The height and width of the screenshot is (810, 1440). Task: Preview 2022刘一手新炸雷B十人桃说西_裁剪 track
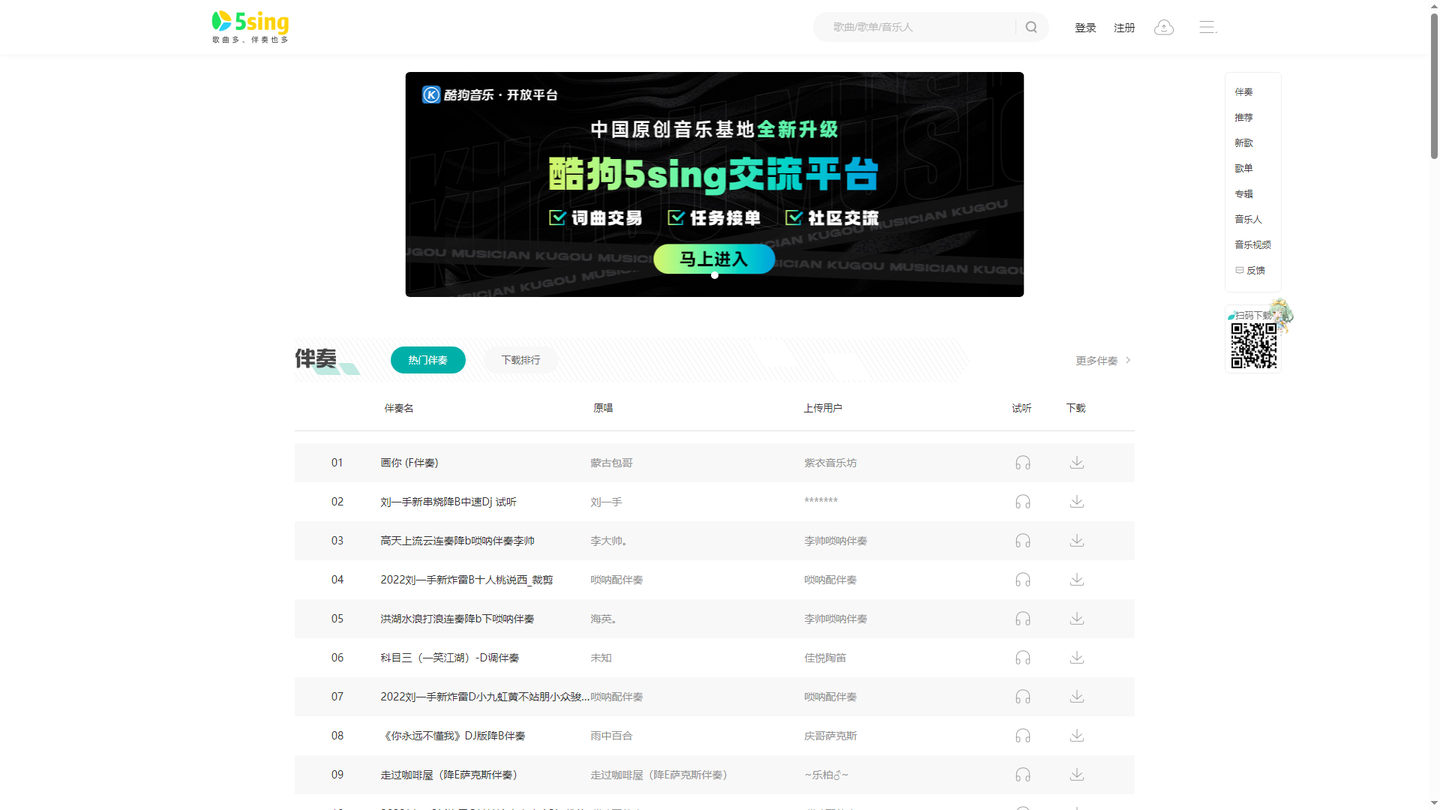[x=1023, y=580]
